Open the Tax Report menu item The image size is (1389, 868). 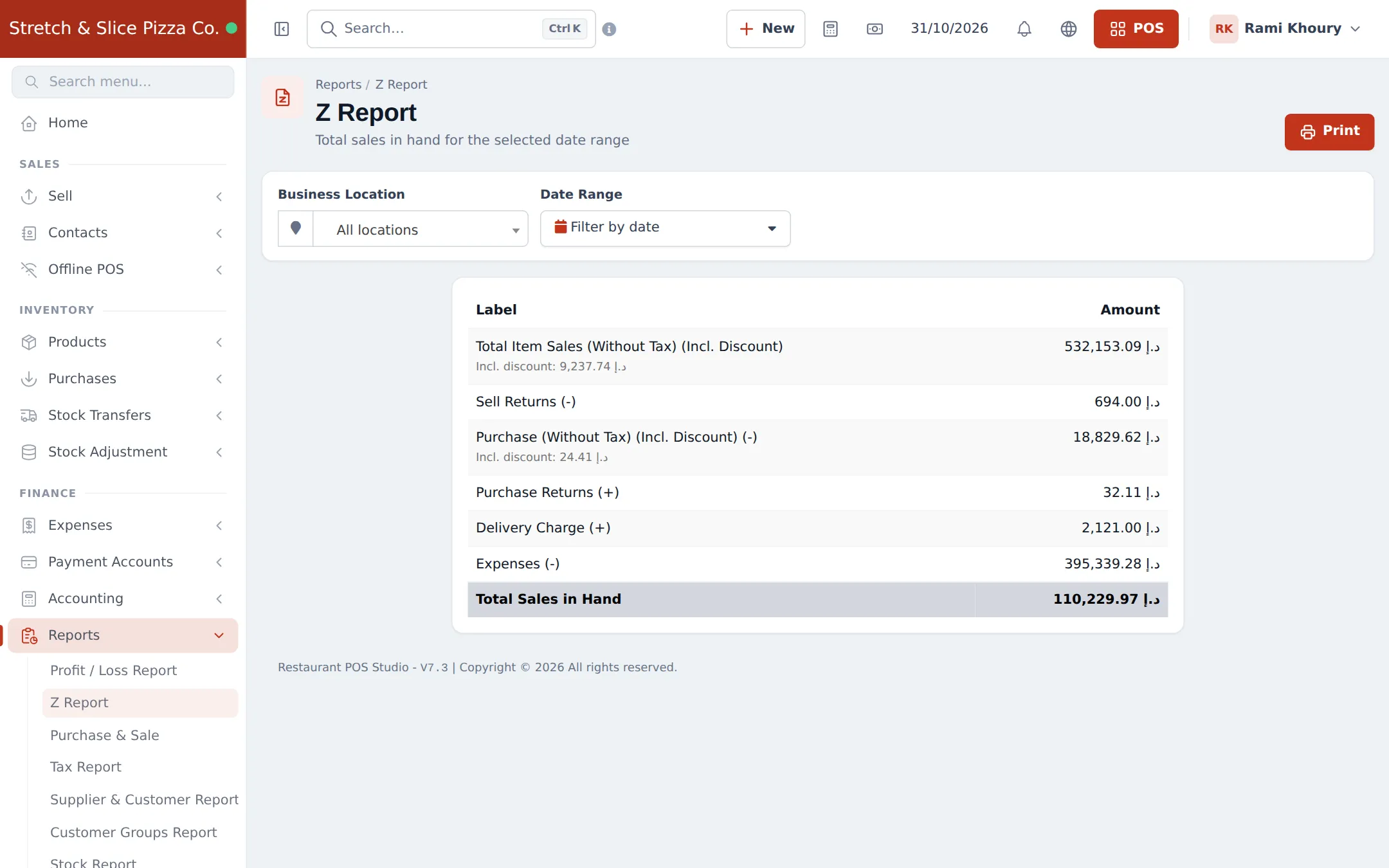coord(140,767)
